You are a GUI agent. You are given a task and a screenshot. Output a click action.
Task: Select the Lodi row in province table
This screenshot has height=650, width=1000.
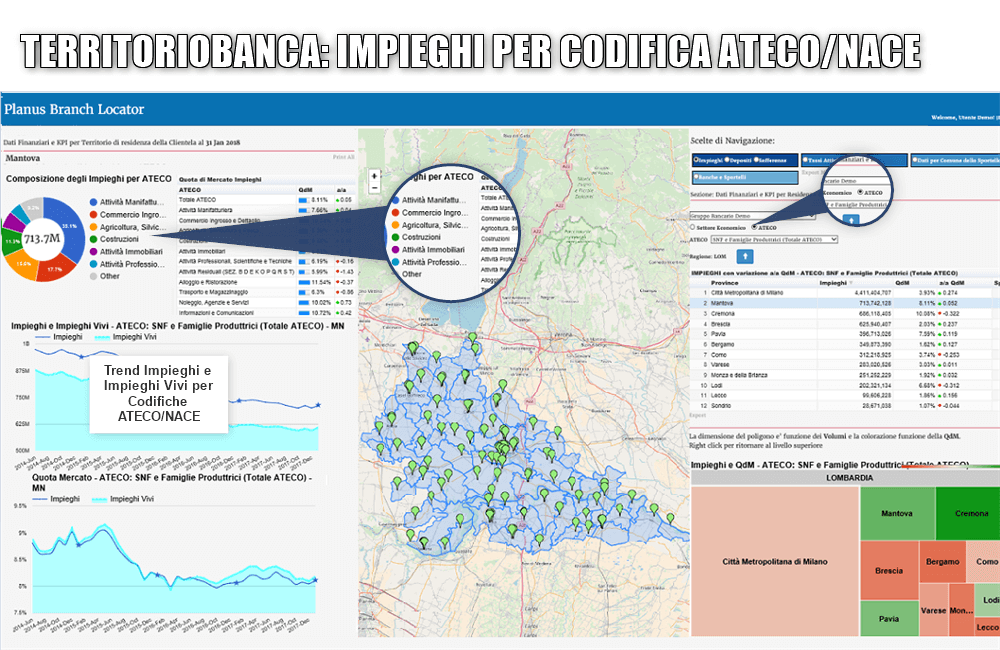coord(844,385)
